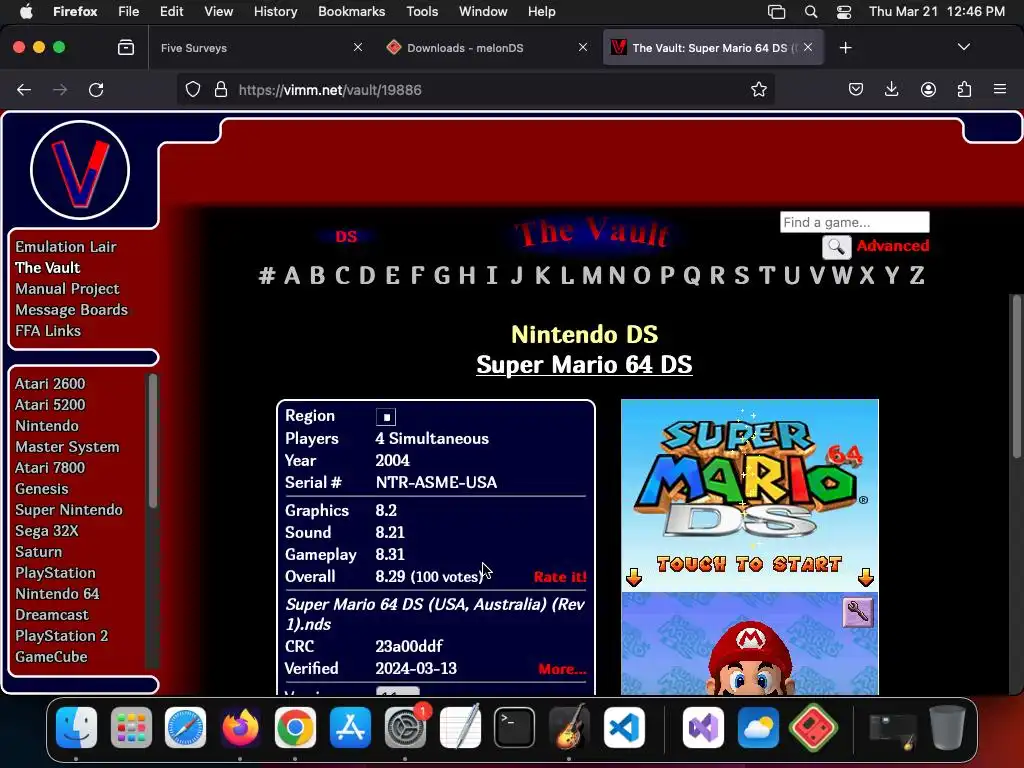Open the Dreamcast system link
Screen dimensions: 1024x768
(52, 615)
